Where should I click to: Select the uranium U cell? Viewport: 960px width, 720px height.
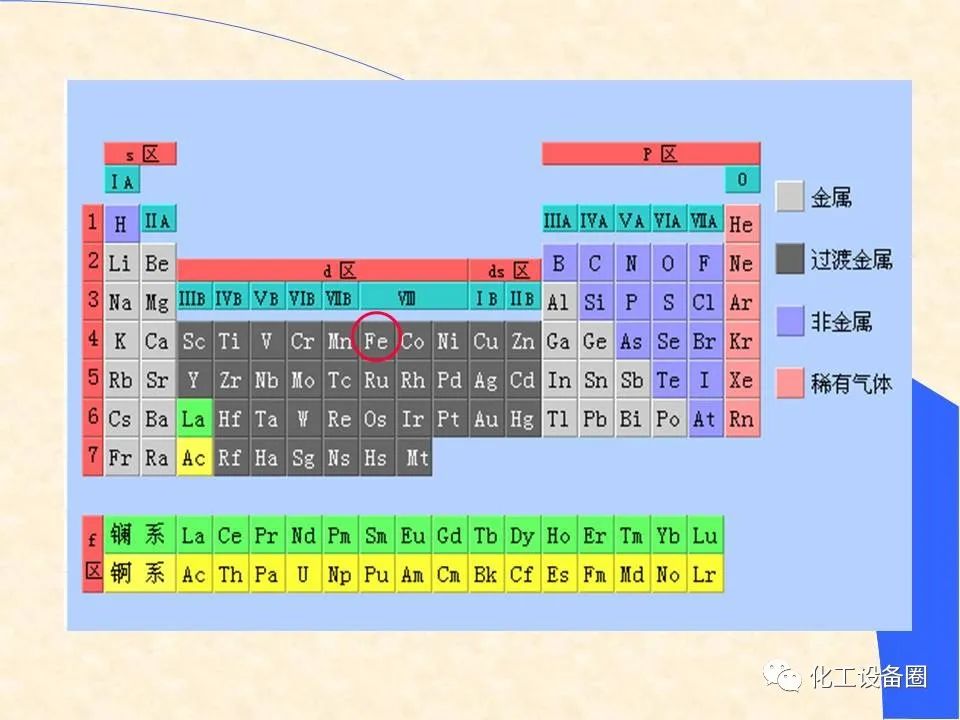(303, 575)
